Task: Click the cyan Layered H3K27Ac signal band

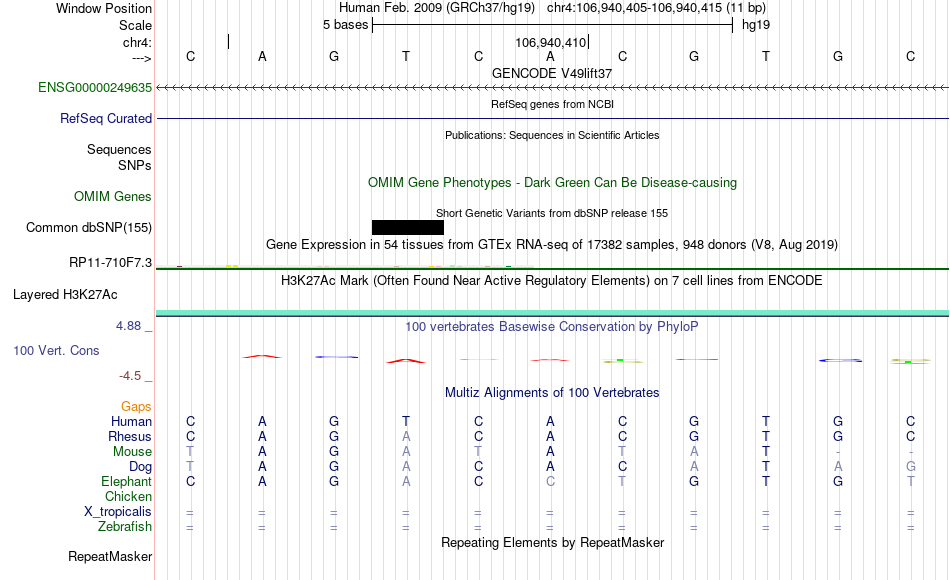Action: [x=552, y=313]
